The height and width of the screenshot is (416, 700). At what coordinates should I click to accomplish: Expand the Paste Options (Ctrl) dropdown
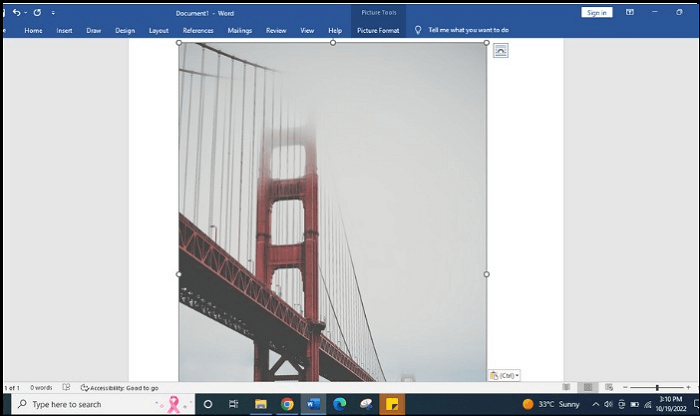505,375
